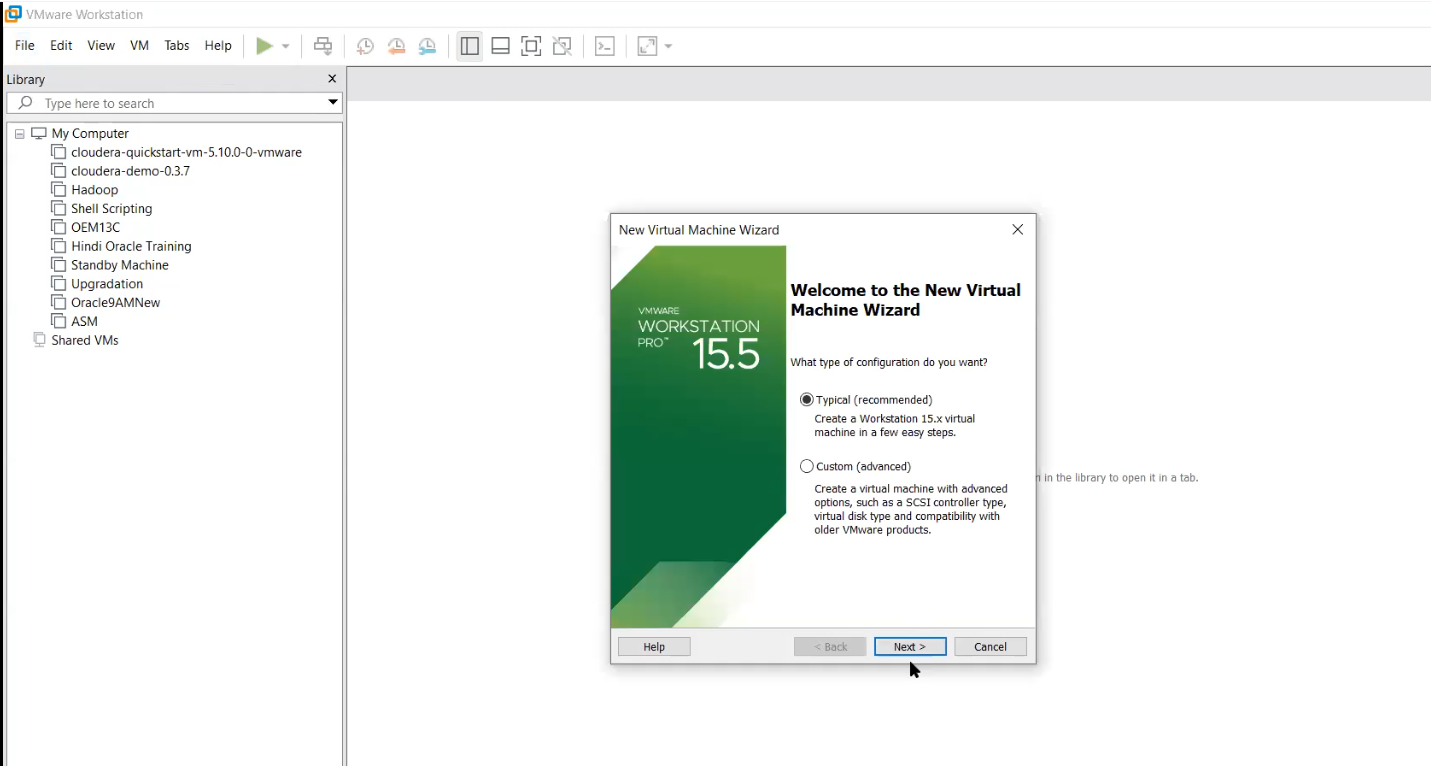Open the Help menu

pyautogui.click(x=218, y=46)
